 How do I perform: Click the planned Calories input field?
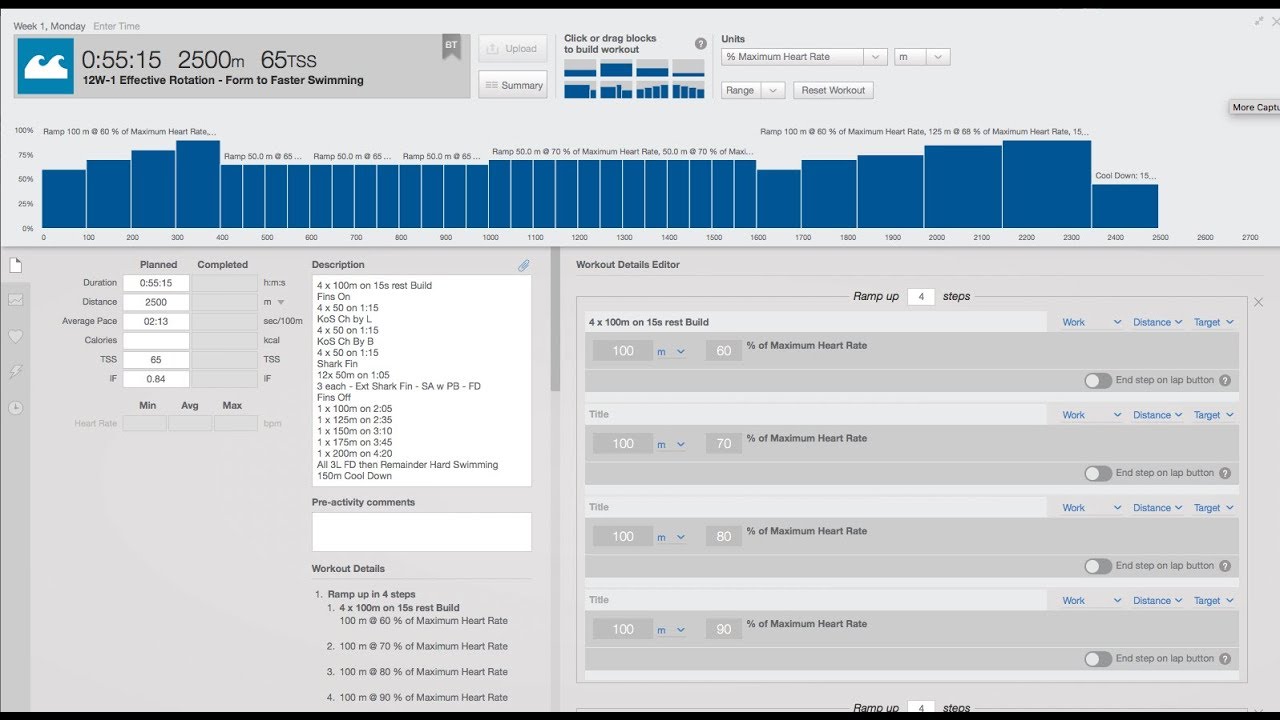point(156,341)
